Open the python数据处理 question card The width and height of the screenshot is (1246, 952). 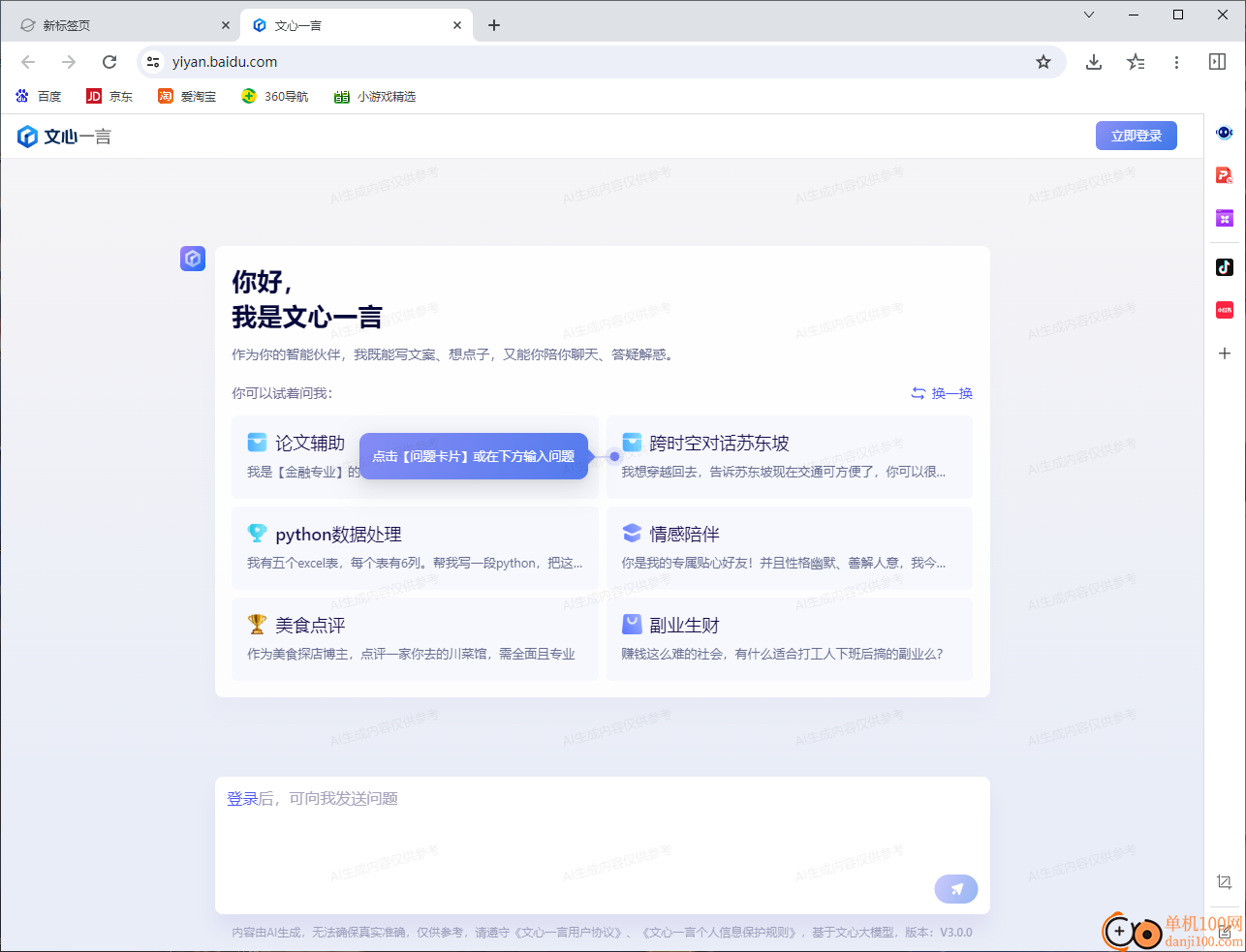coord(415,548)
